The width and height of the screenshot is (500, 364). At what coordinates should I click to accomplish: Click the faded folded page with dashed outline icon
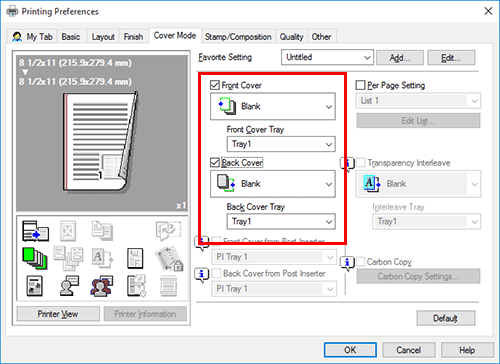point(168,231)
